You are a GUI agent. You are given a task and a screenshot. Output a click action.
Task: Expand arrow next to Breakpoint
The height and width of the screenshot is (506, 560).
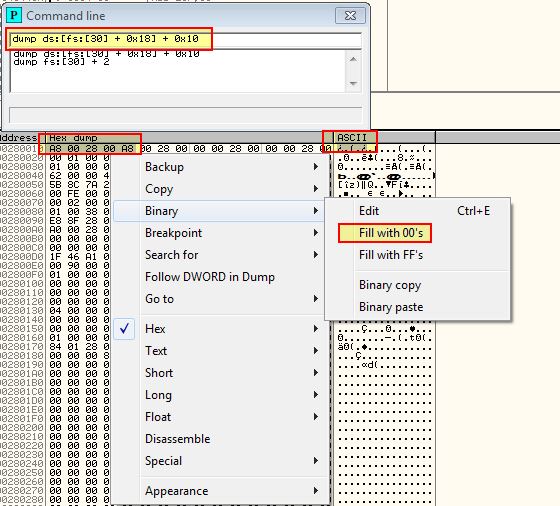(x=316, y=233)
